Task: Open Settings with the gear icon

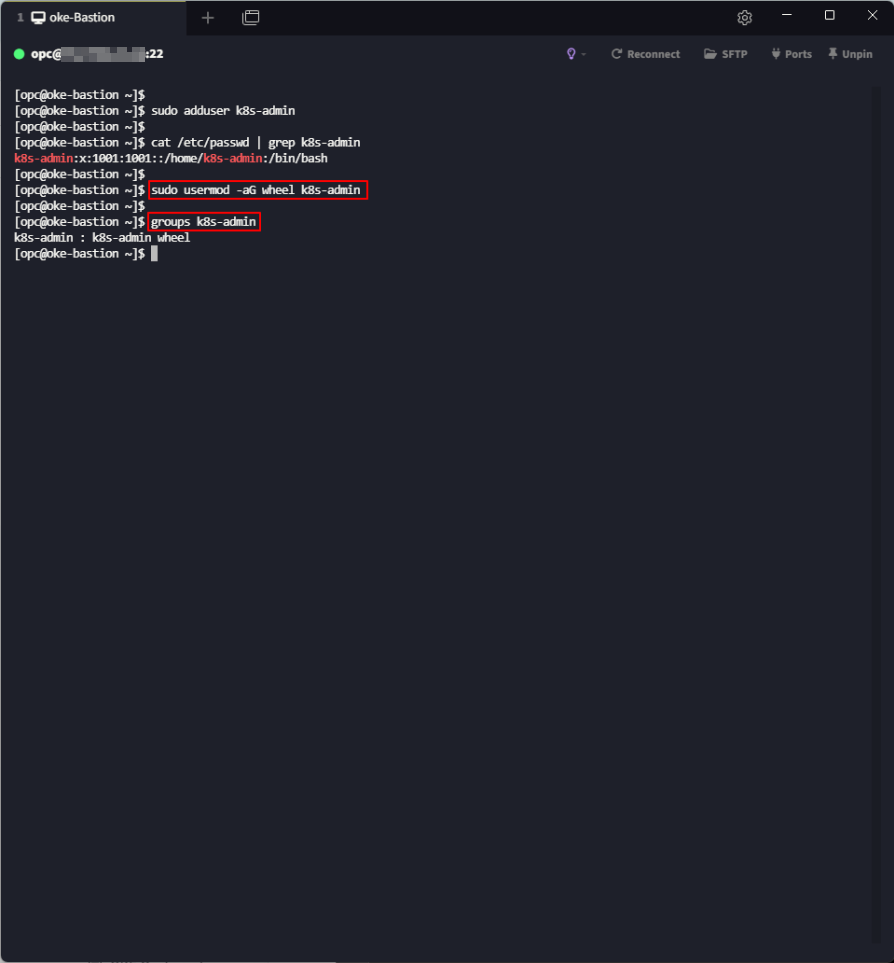Action: point(744,18)
